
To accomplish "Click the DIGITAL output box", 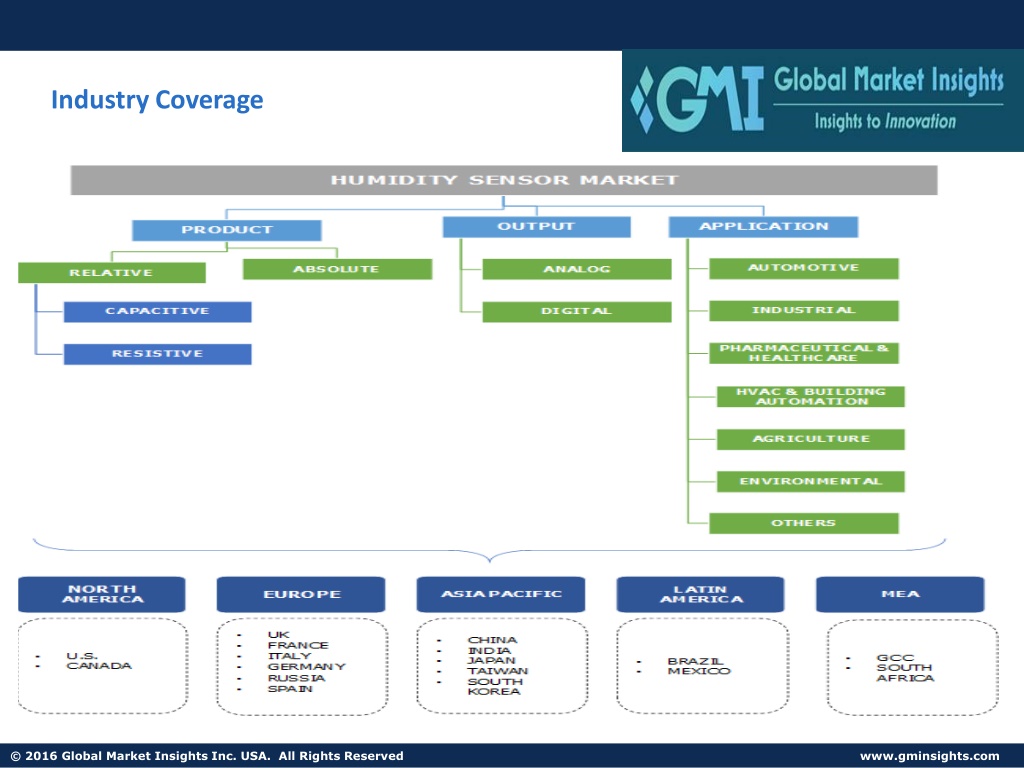I will coord(577,312).
